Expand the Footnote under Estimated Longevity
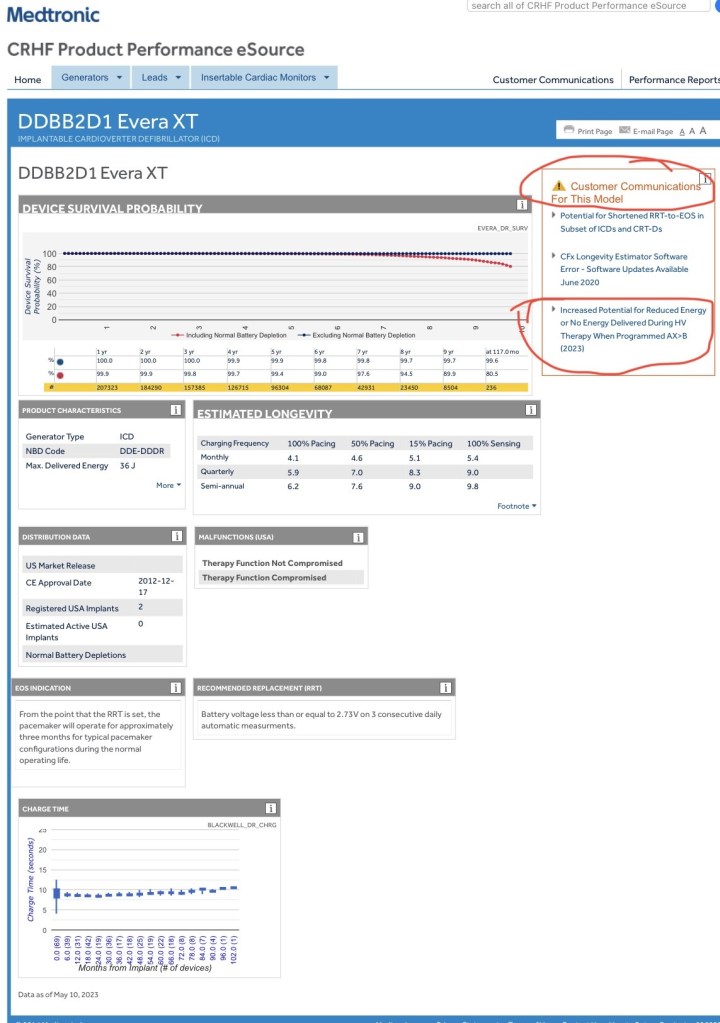The image size is (720, 1023). pyautogui.click(x=517, y=506)
